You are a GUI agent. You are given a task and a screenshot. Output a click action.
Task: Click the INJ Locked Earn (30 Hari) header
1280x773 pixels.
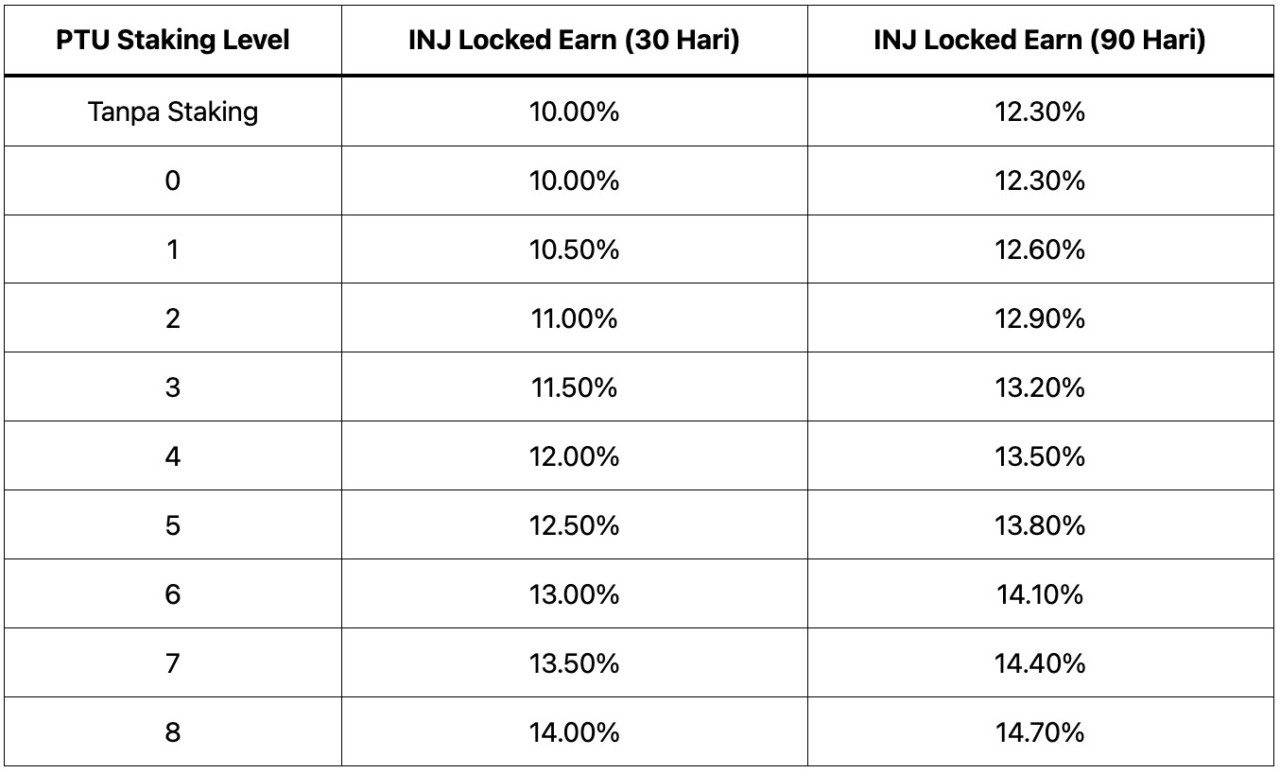pyautogui.click(x=573, y=42)
